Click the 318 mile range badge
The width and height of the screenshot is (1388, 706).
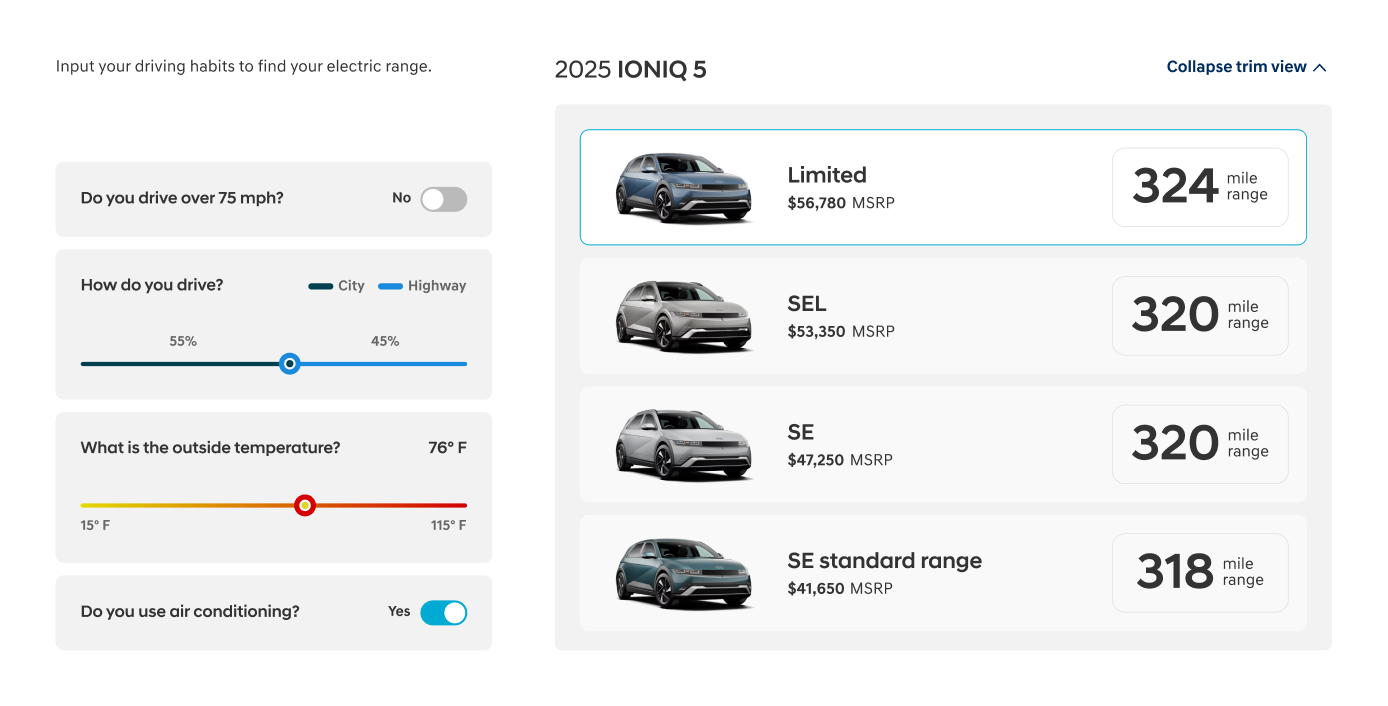1199,572
